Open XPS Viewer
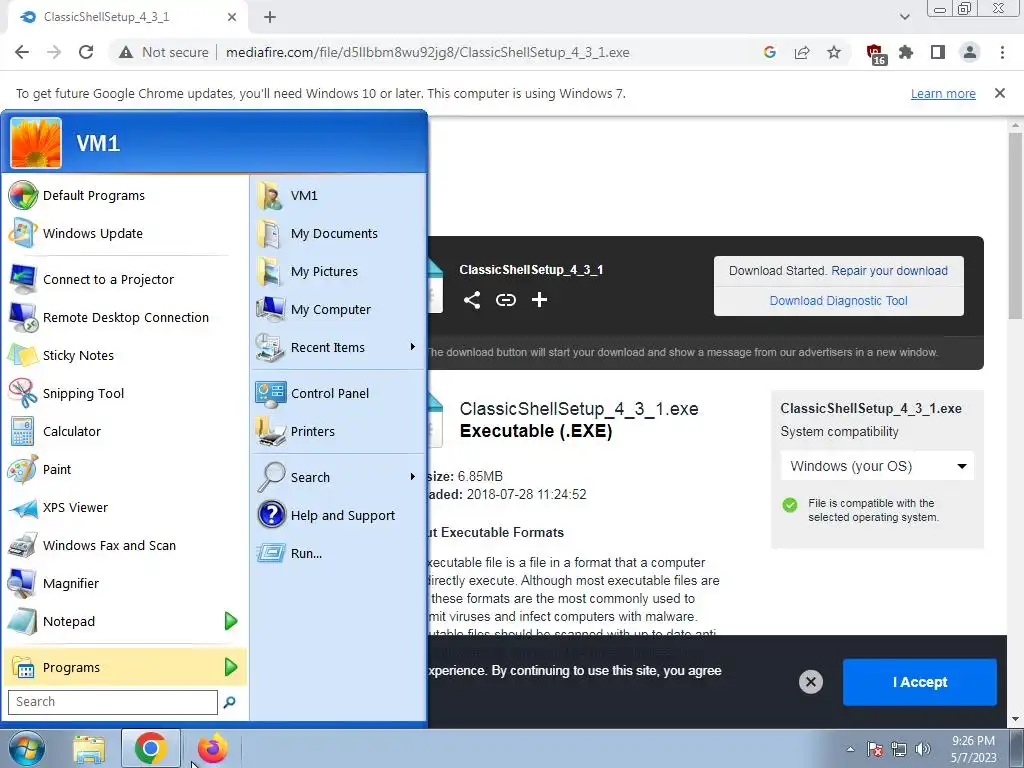 [124, 507]
